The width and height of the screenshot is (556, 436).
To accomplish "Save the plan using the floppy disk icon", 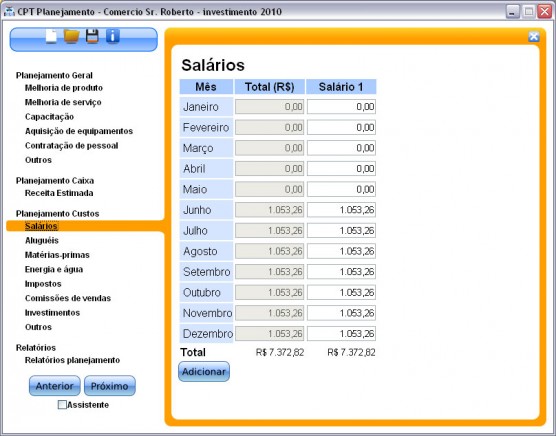I will click(92, 37).
